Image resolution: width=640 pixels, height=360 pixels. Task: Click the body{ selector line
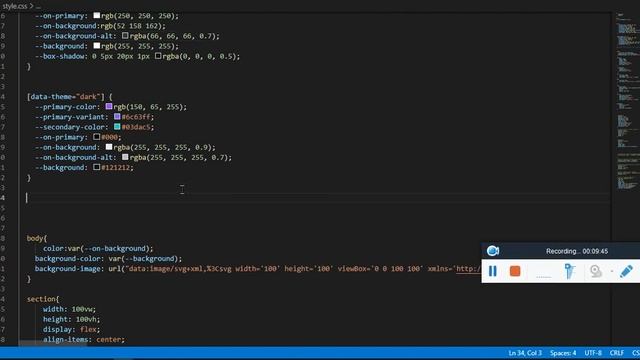click(37, 238)
